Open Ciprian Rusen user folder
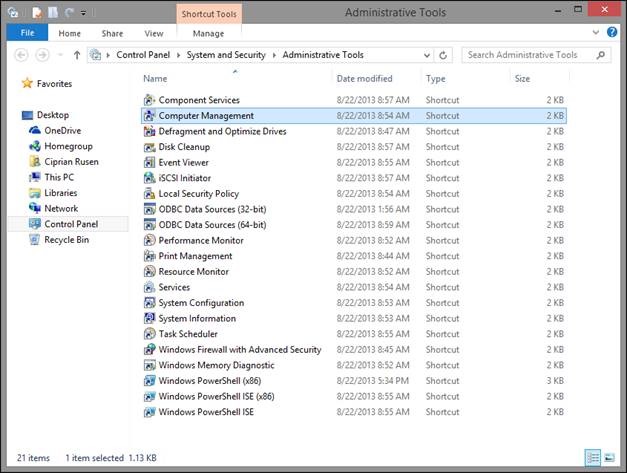This screenshot has height=473, width=627. 71,162
